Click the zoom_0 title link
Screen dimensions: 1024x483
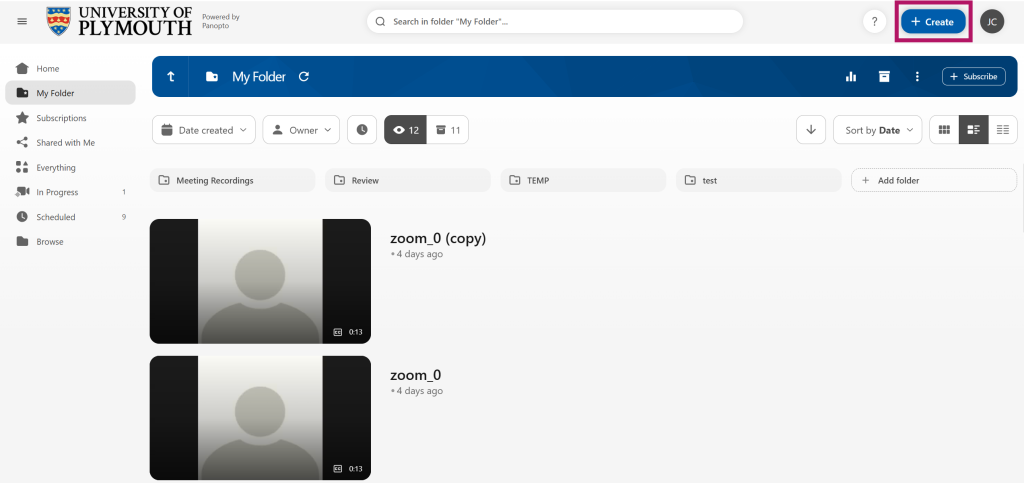[415, 375]
